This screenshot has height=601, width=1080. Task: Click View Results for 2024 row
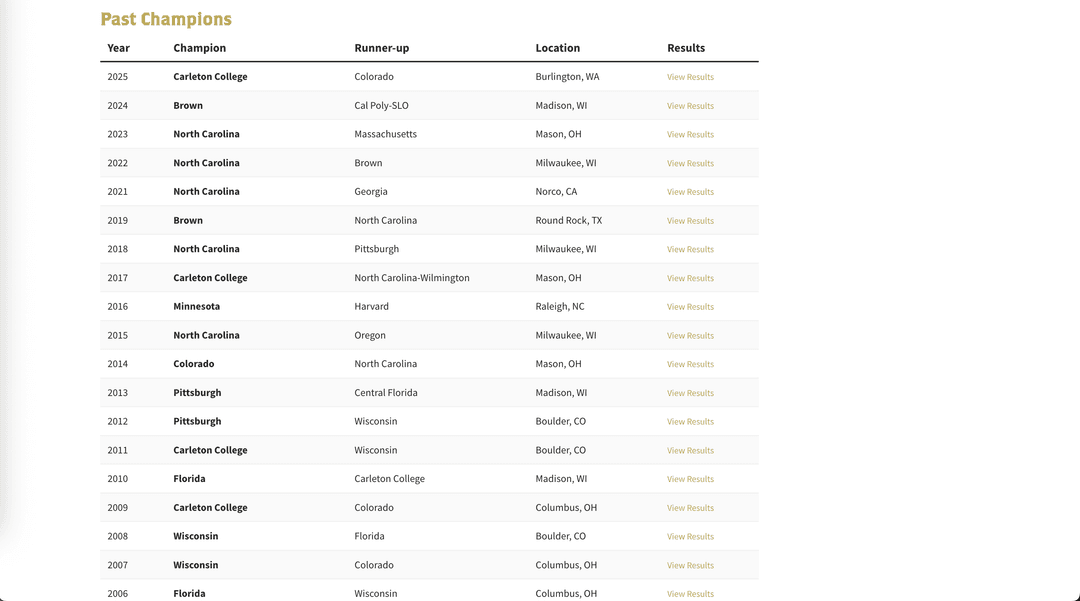[x=690, y=106]
